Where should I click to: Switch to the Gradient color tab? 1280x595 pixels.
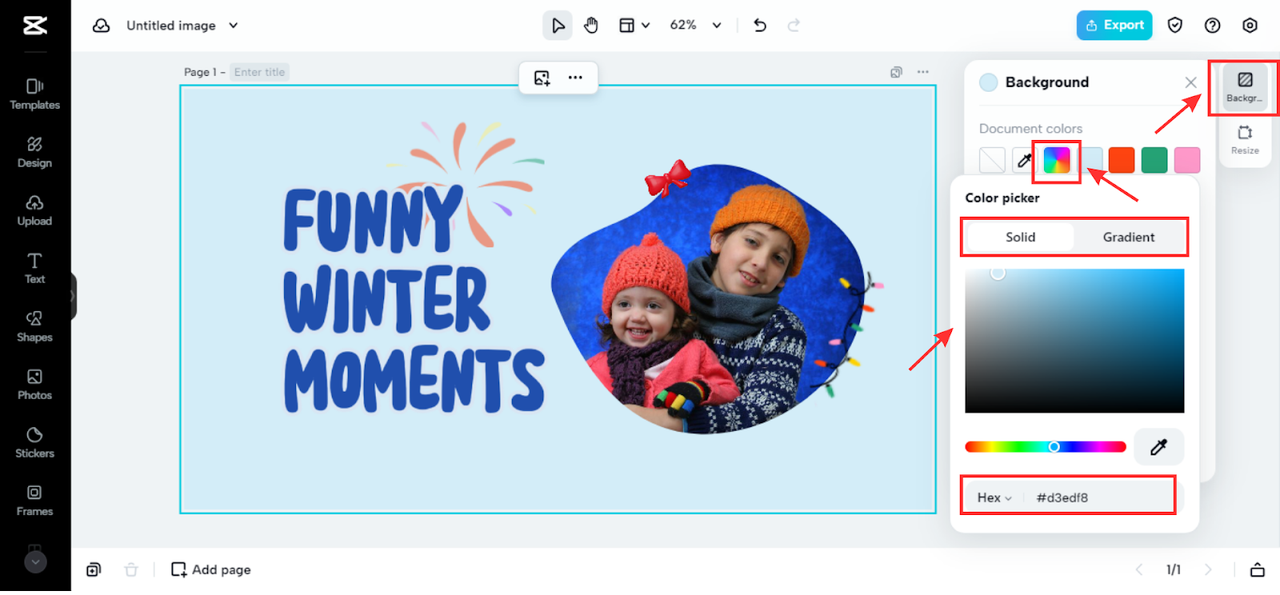tap(1129, 237)
